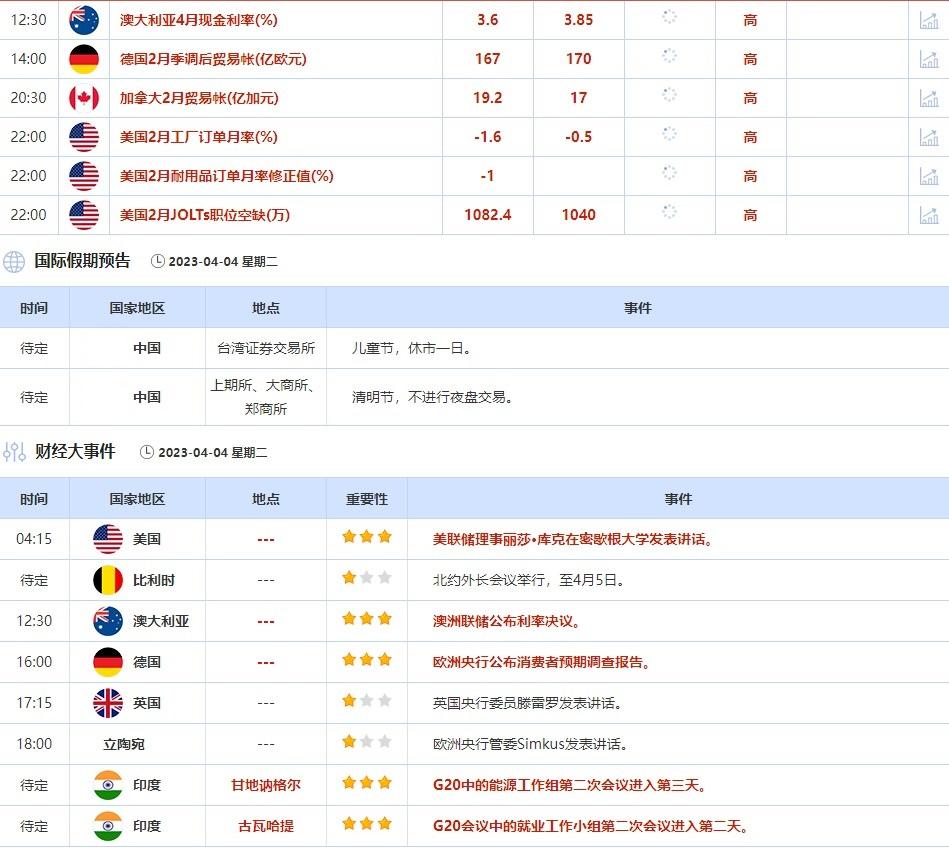The width and height of the screenshot is (949, 849).
Task: Click the globe icon beside 国际假期预告
Action: (x=14, y=262)
